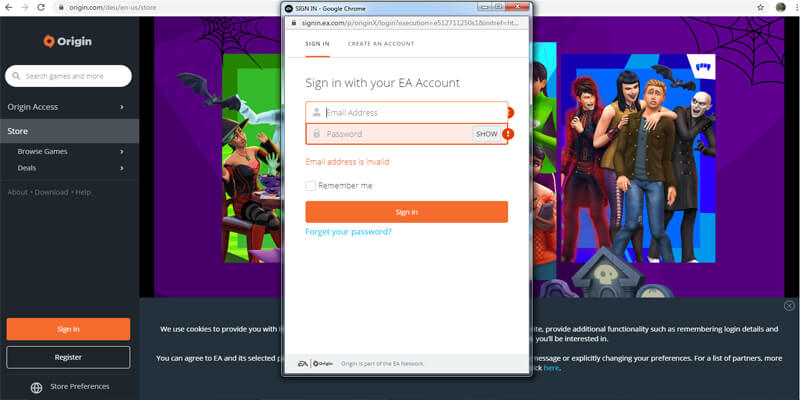Click the Register button
Screen dimensions: 800x400
point(68,357)
